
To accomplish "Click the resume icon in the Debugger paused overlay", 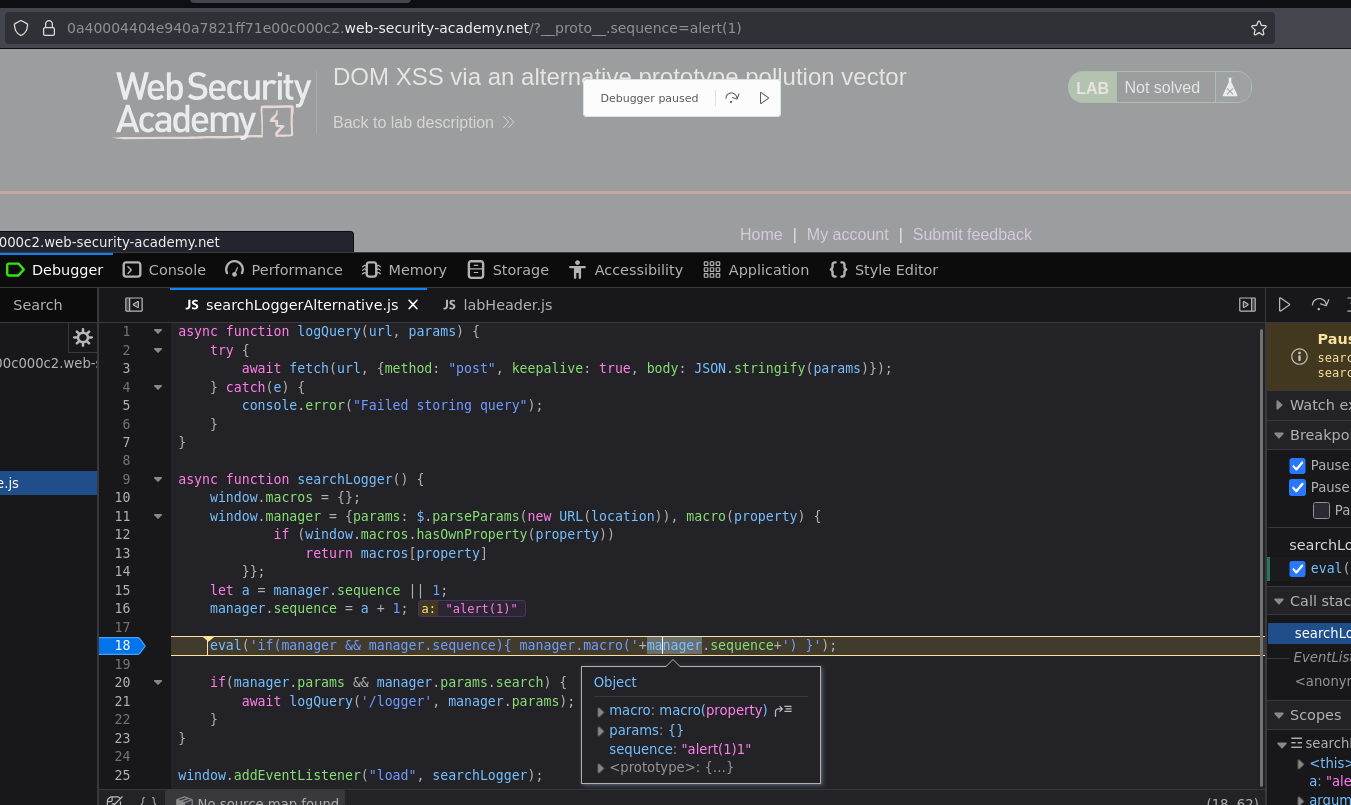I will pyautogui.click(x=764, y=98).
